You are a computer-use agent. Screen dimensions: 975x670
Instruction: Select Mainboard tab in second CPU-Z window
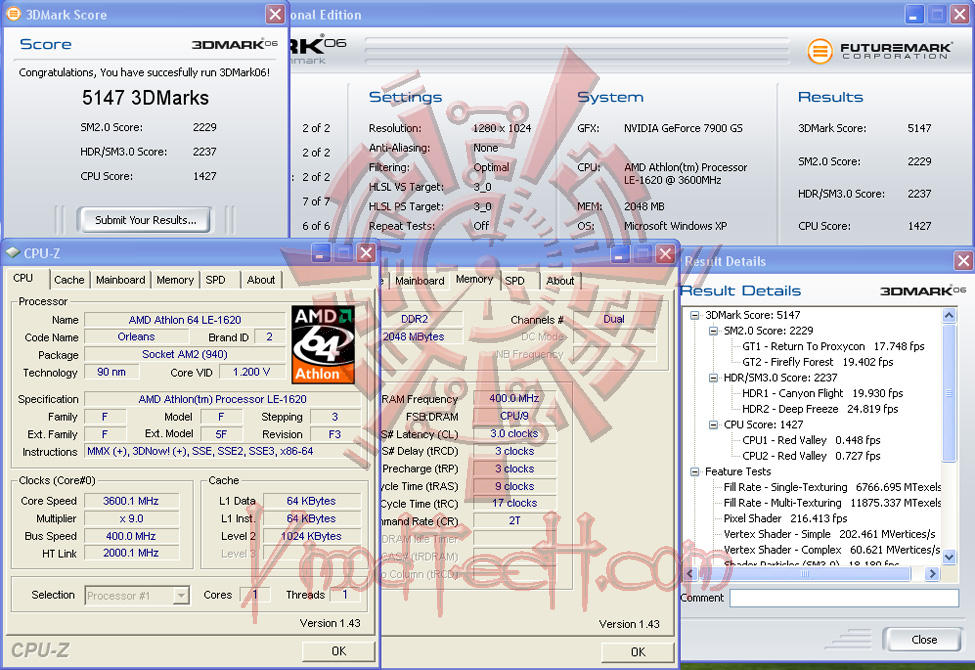click(x=420, y=281)
